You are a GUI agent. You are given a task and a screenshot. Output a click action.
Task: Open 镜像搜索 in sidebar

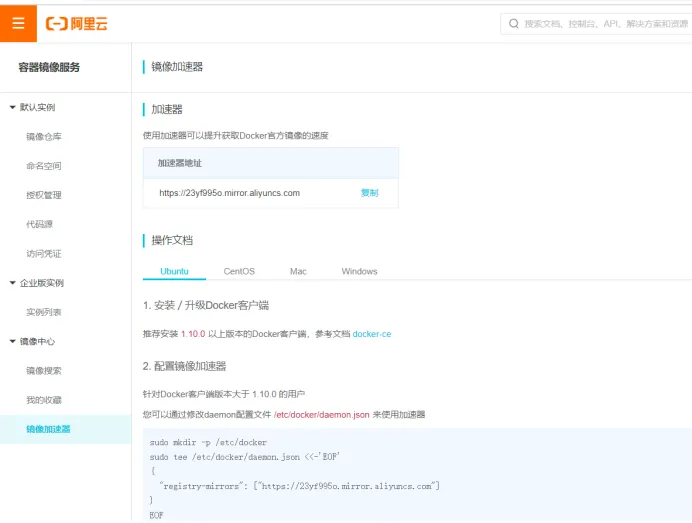44,370
